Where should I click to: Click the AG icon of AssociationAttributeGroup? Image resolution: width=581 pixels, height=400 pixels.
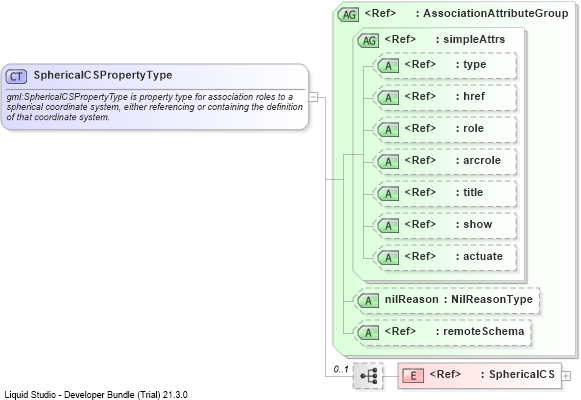348,14
